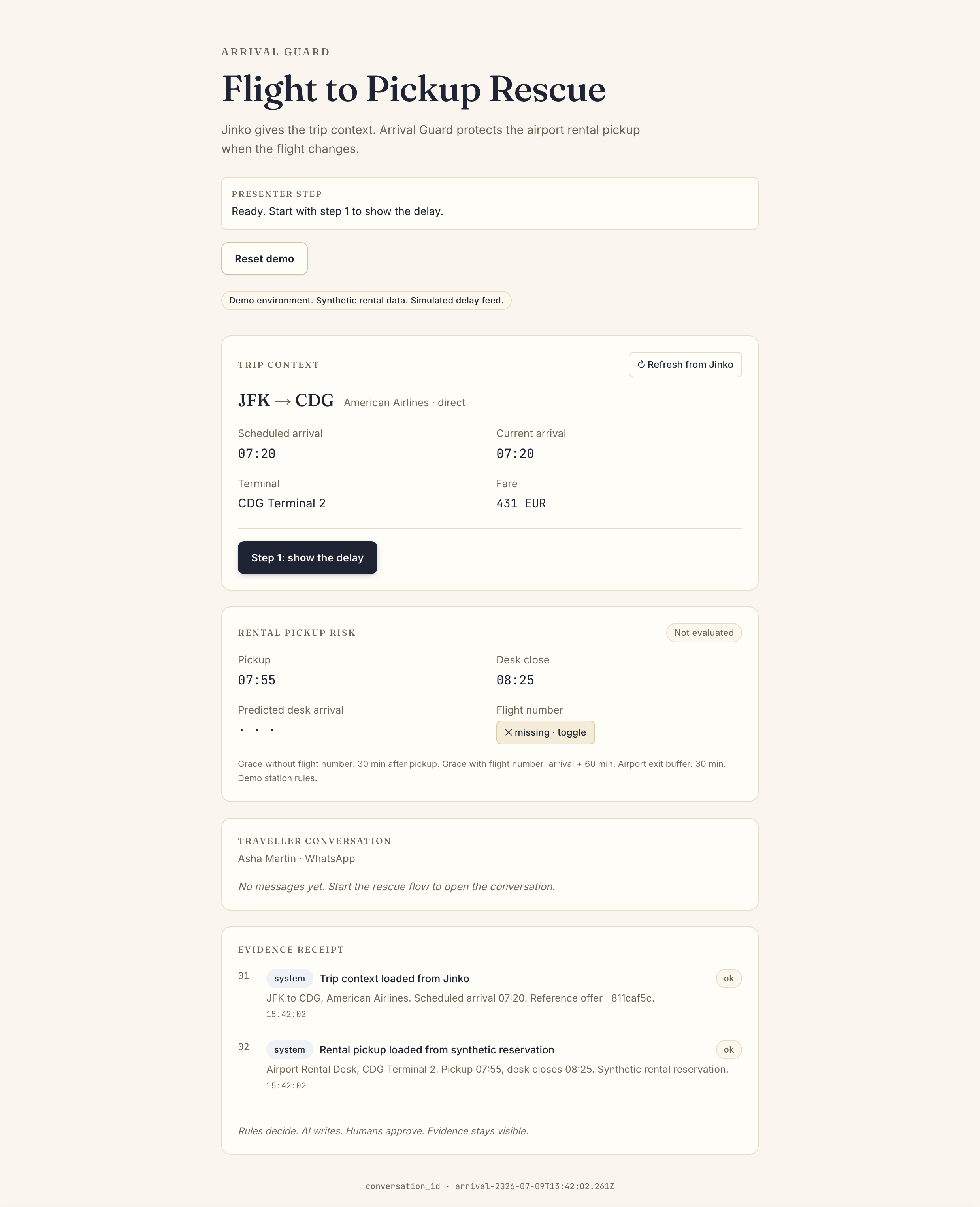Click the JFK → CDG route heading

[286, 401]
